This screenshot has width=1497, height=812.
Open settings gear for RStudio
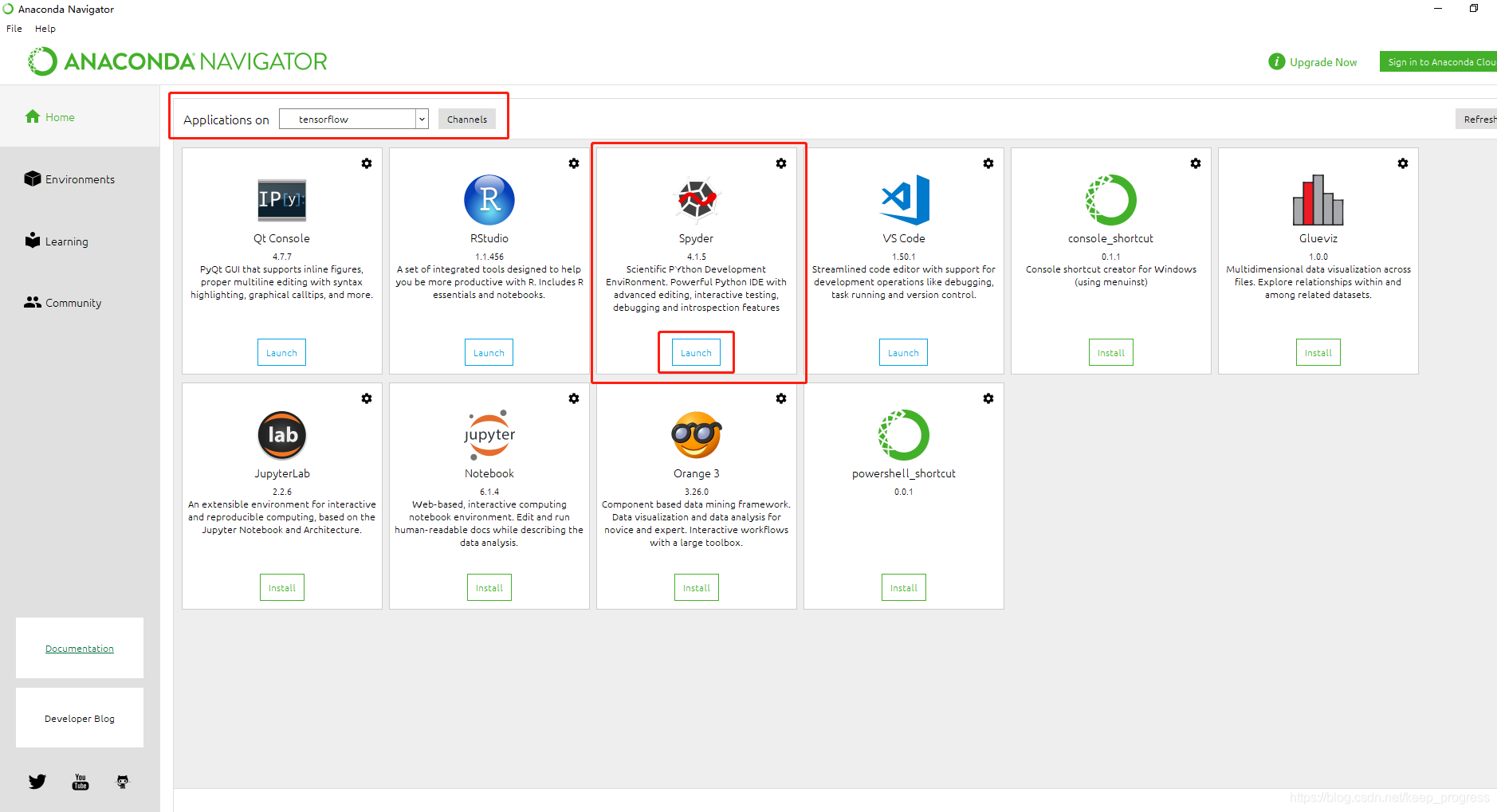click(574, 163)
